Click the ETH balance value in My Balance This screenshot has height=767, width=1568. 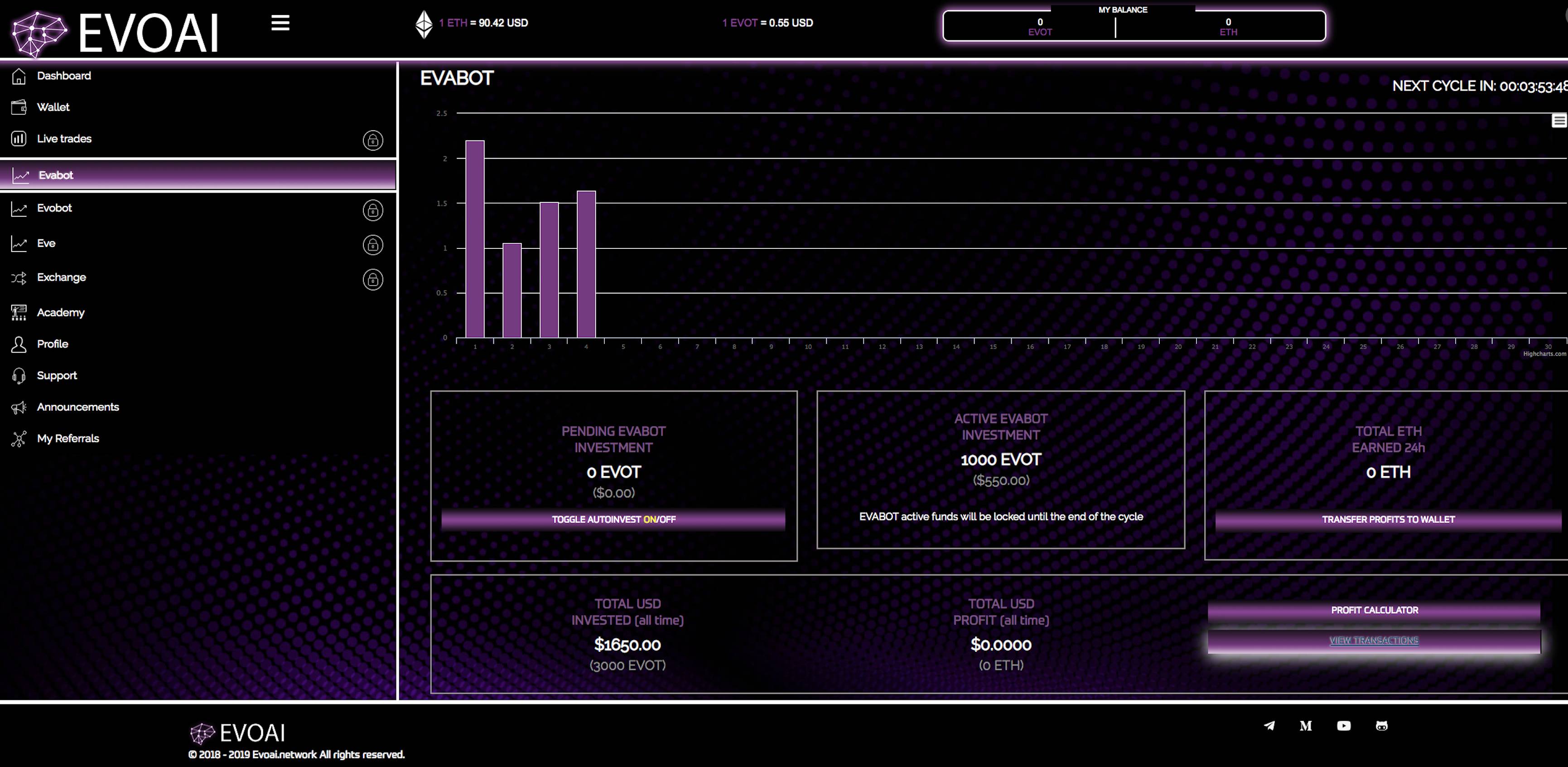click(1228, 23)
